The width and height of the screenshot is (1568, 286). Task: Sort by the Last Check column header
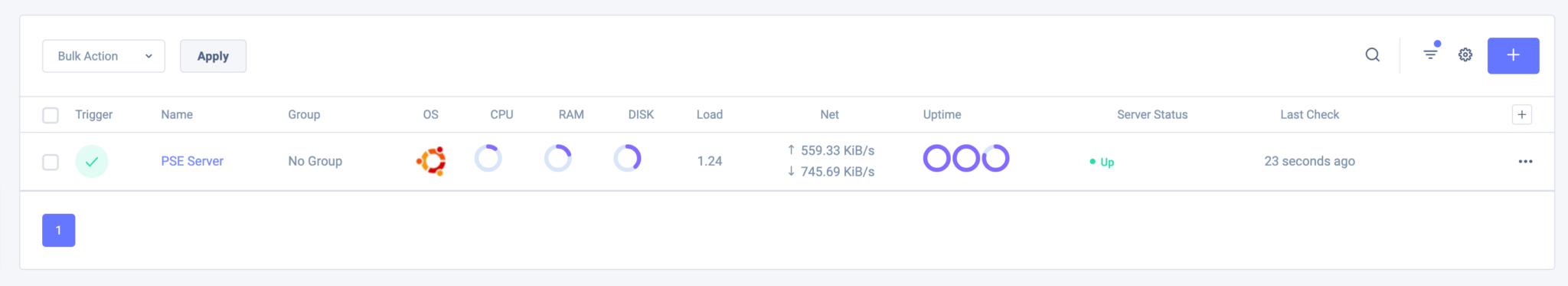pyautogui.click(x=1309, y=114)
